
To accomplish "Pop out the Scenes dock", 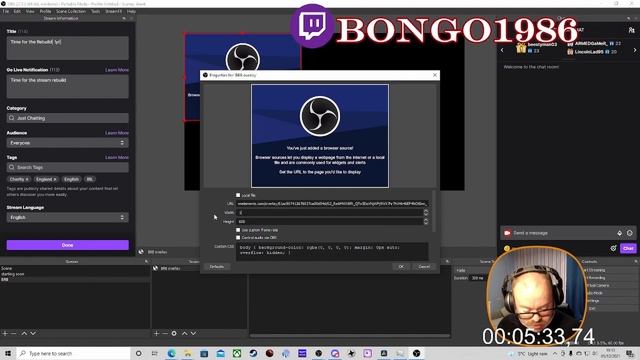I will 146,261.
